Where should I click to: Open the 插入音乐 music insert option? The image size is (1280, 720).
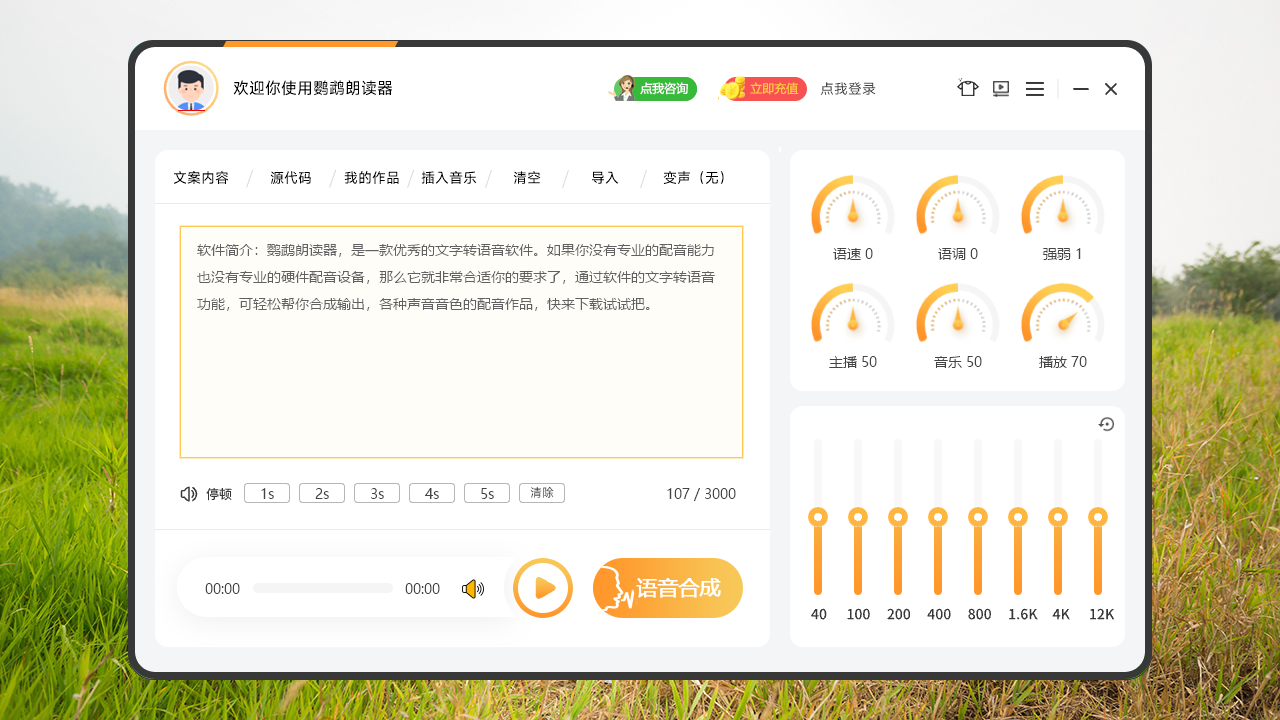(449, 178)
